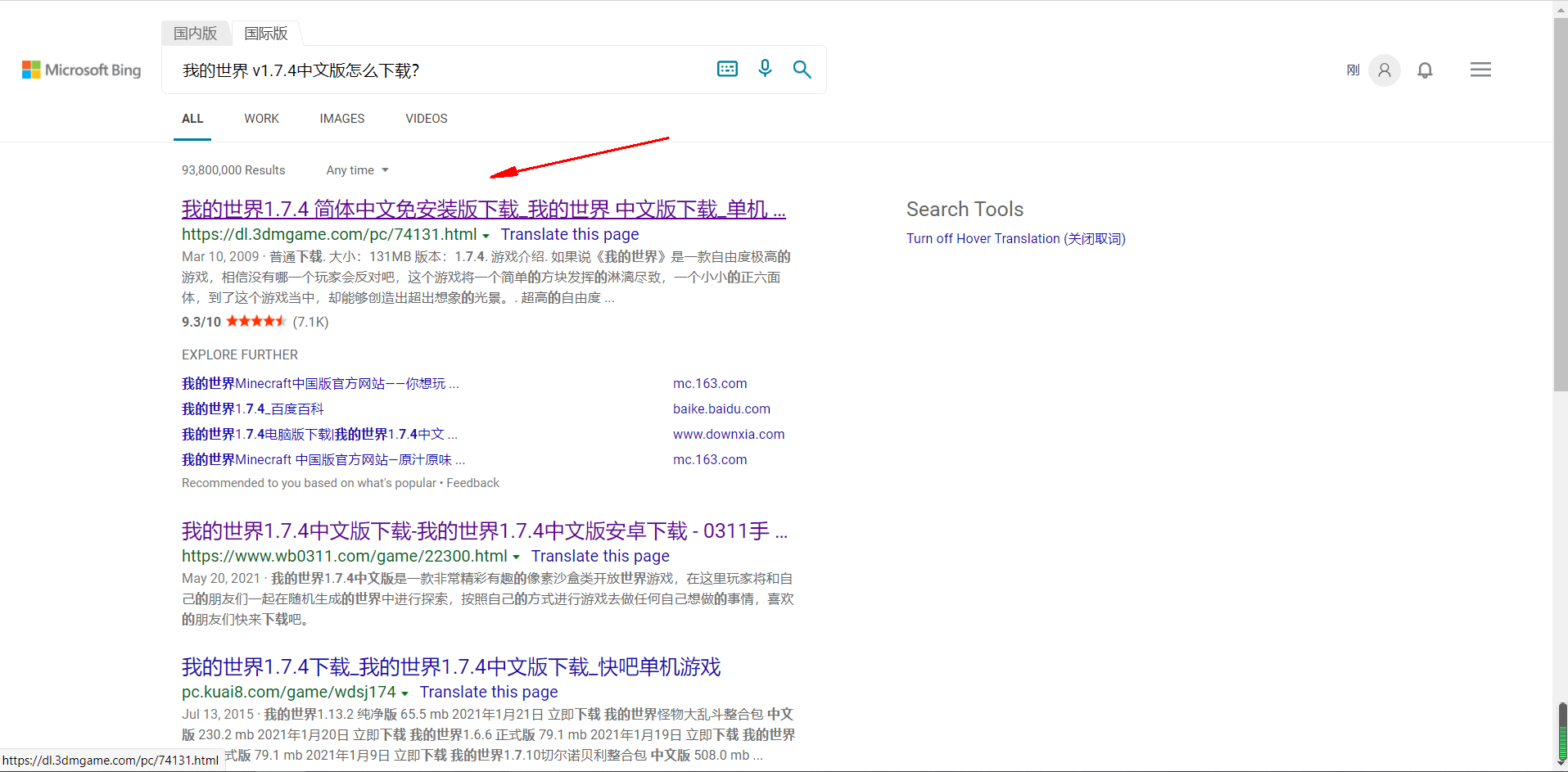Viewport: 1568px width, 772px height.
Task: Expand dropdown arrow beside pc.kuai8.com URL
Action: click(404, 693)
